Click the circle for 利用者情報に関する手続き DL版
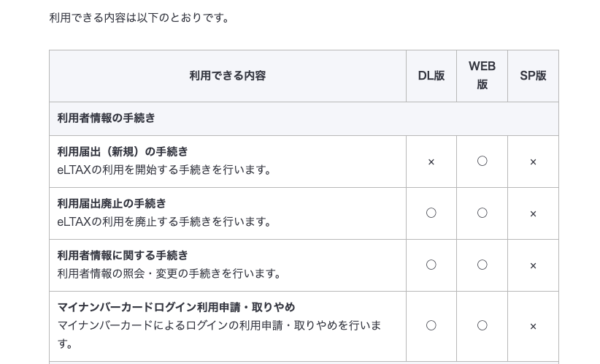The height and width of the screenshot is (364, 600). click(431, 265)
